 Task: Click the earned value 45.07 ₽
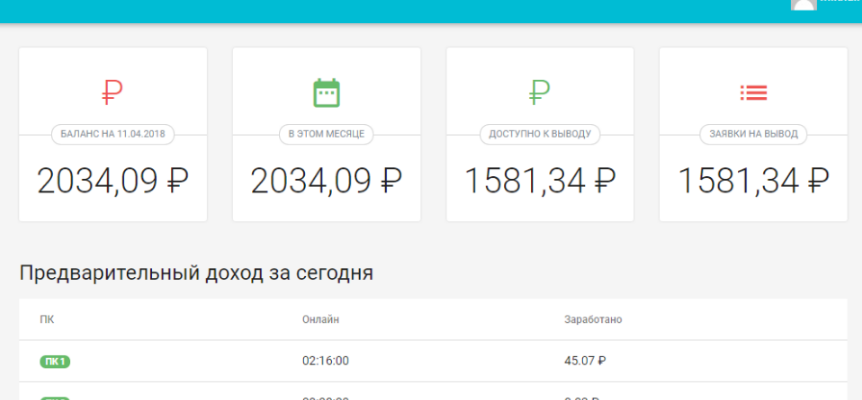tap(585, 361)
